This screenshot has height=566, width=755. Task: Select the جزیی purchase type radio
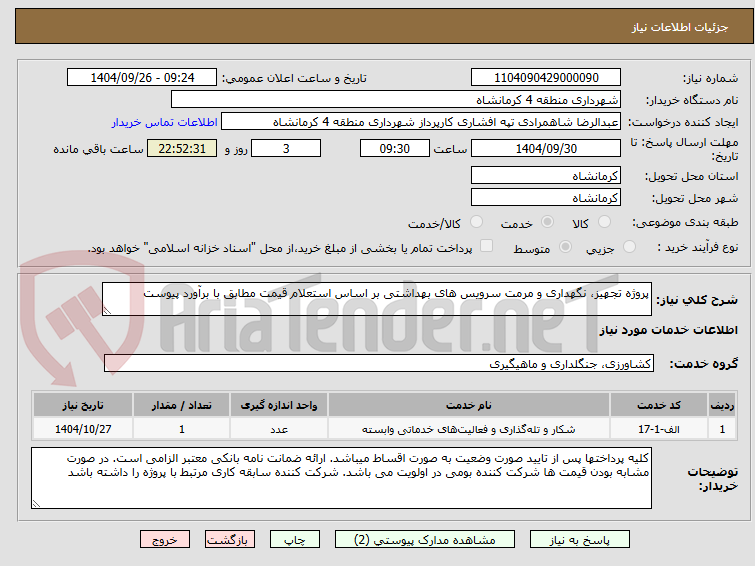(x=629, y=247)
